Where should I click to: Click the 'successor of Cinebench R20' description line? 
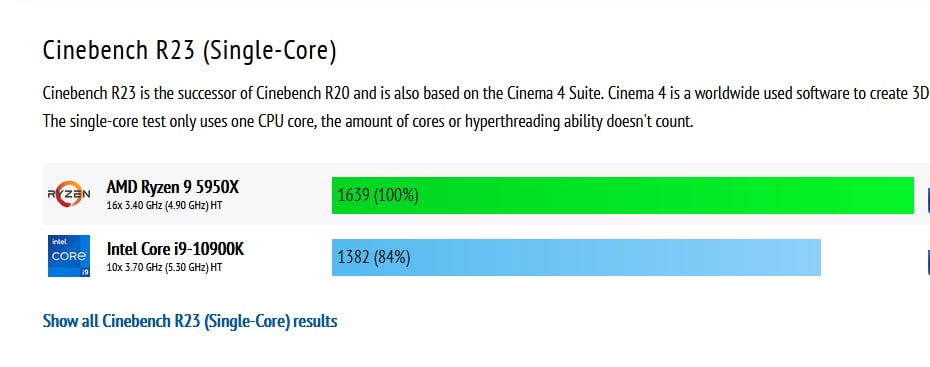486,94
